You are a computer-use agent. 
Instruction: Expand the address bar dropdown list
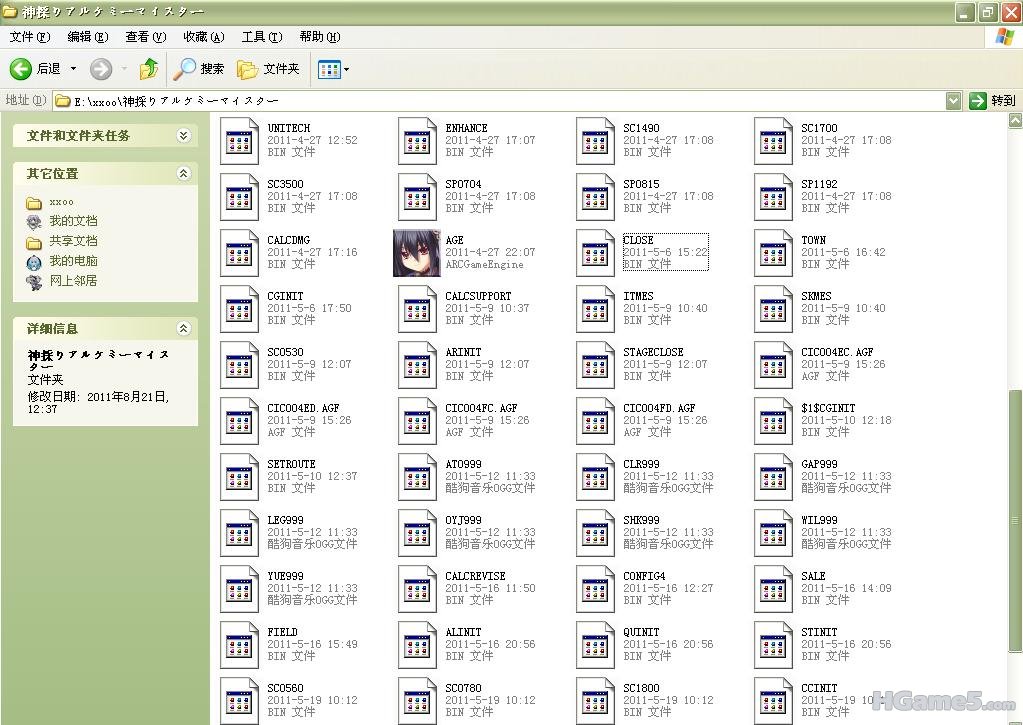point(953,101)
